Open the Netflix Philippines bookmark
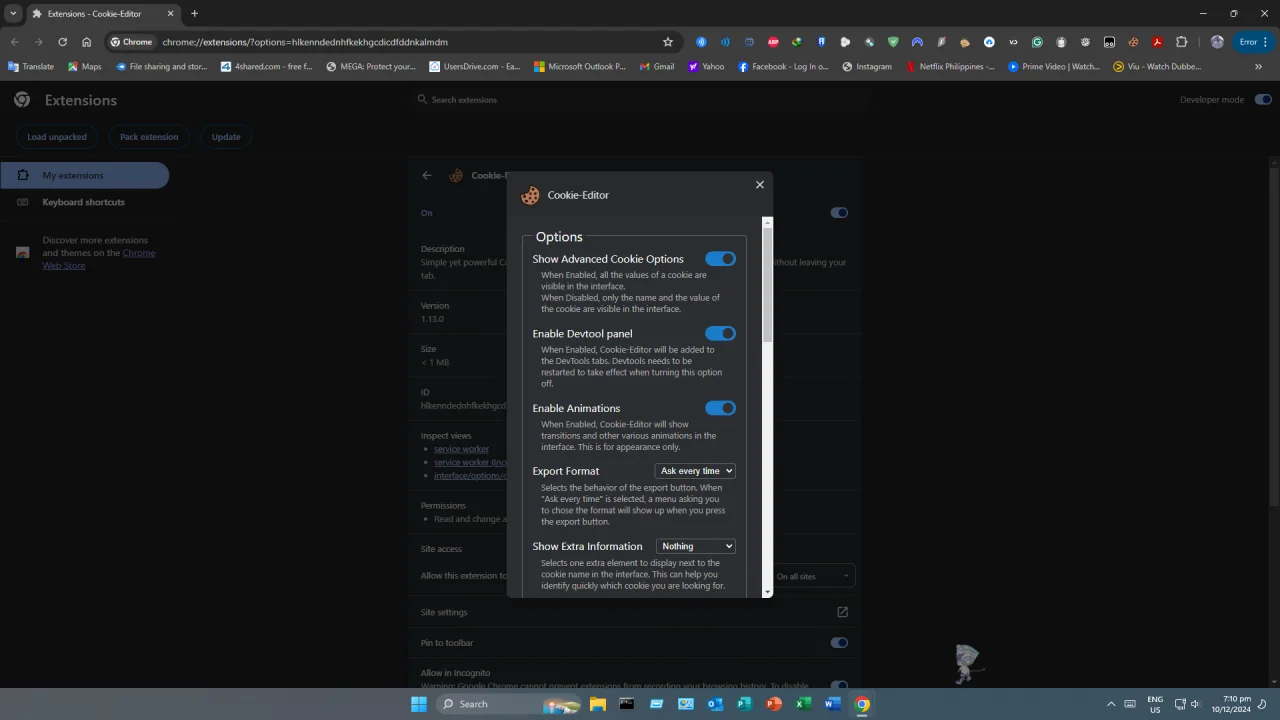 coord(950,67)
